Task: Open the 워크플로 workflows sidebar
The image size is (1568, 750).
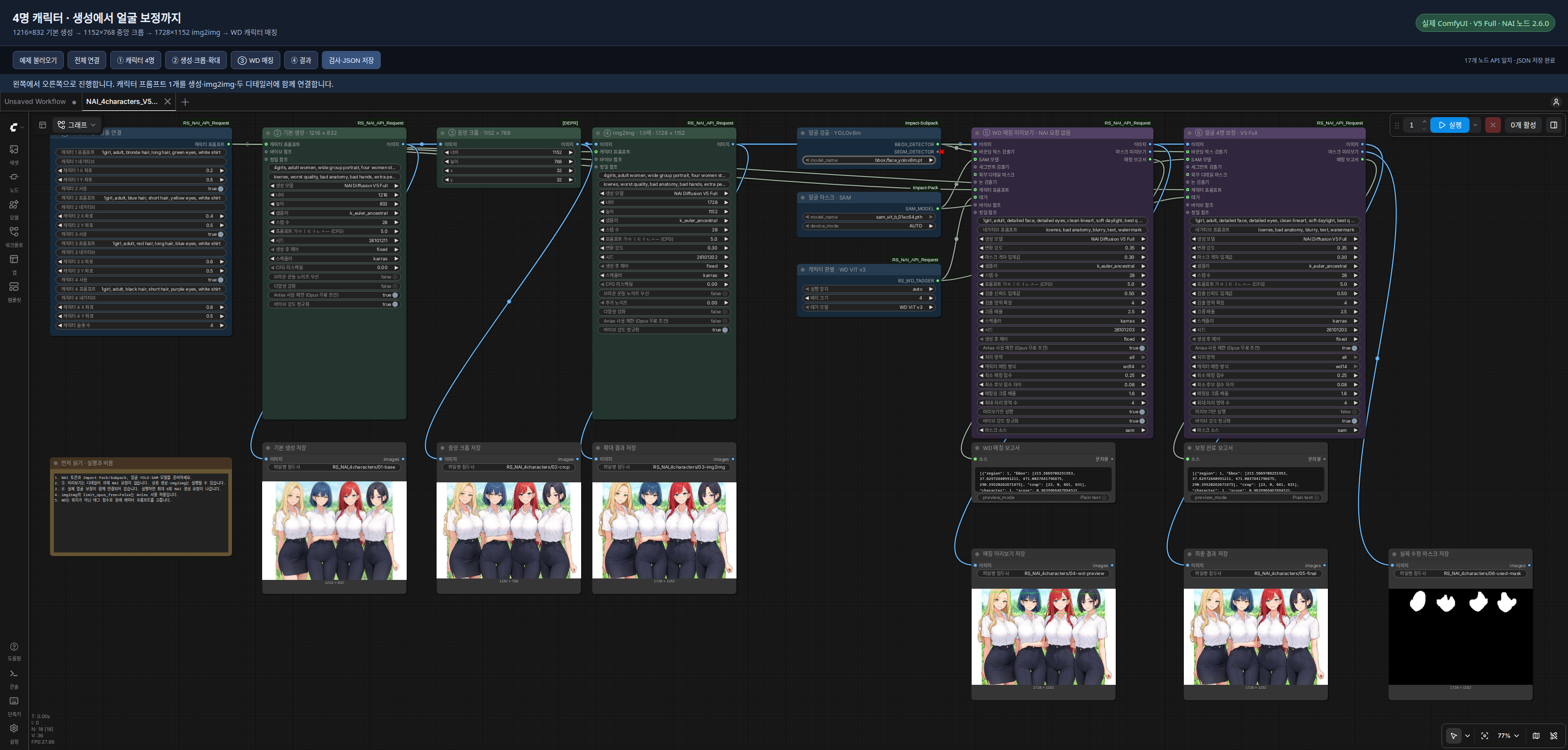Action: click(x=14, y=236)
